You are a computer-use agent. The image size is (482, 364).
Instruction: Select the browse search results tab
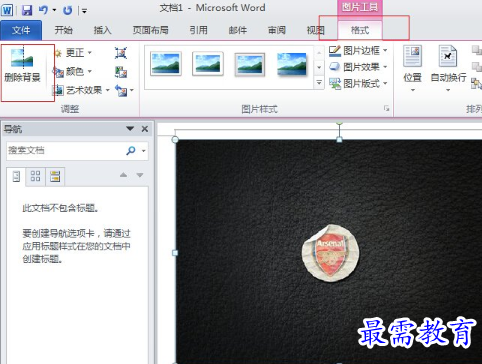click(x=55, y=176)
